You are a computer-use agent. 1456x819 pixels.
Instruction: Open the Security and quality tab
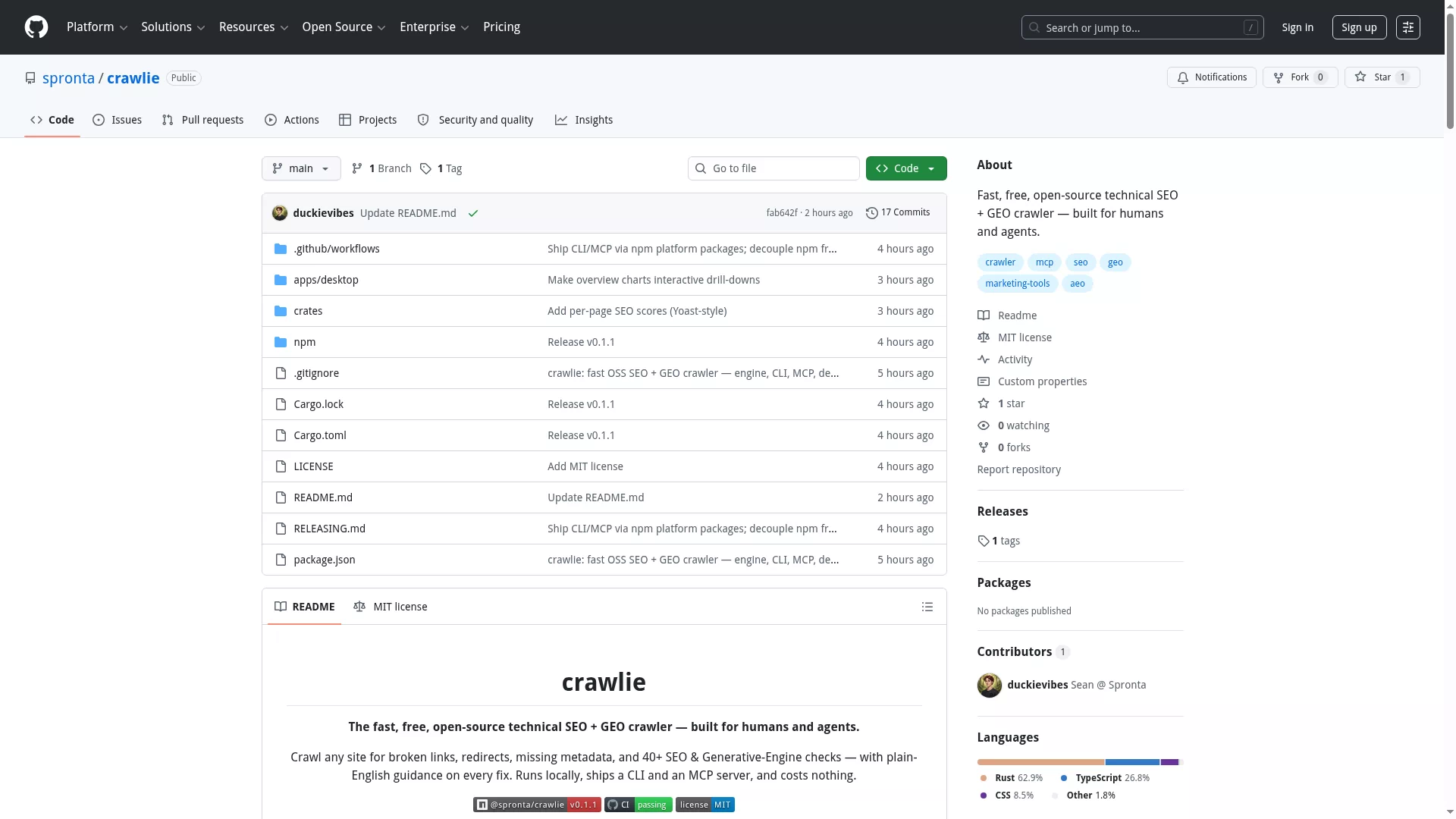tap(475, 120)
